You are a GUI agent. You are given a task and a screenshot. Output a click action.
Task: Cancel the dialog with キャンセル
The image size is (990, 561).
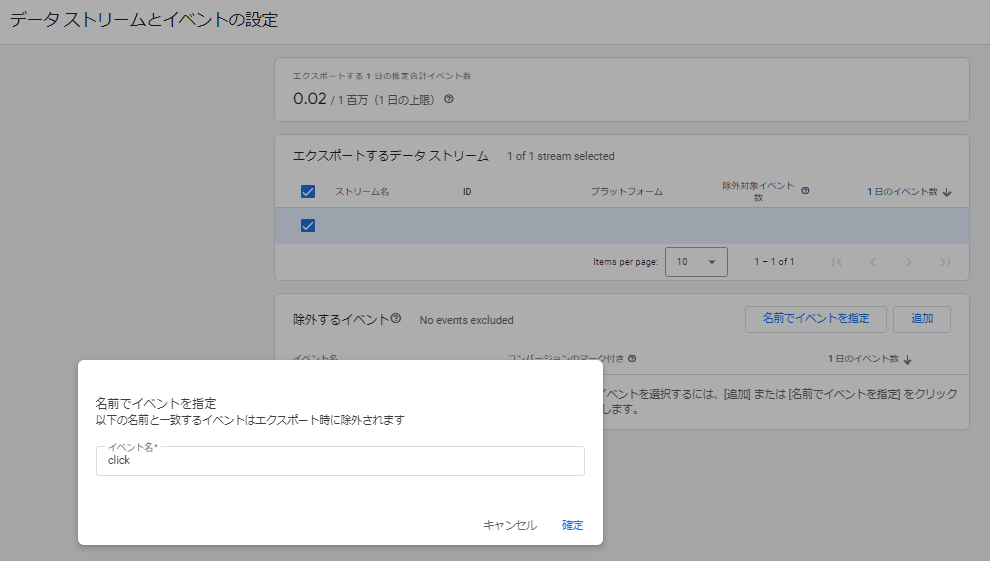click(x=510, y=525)
